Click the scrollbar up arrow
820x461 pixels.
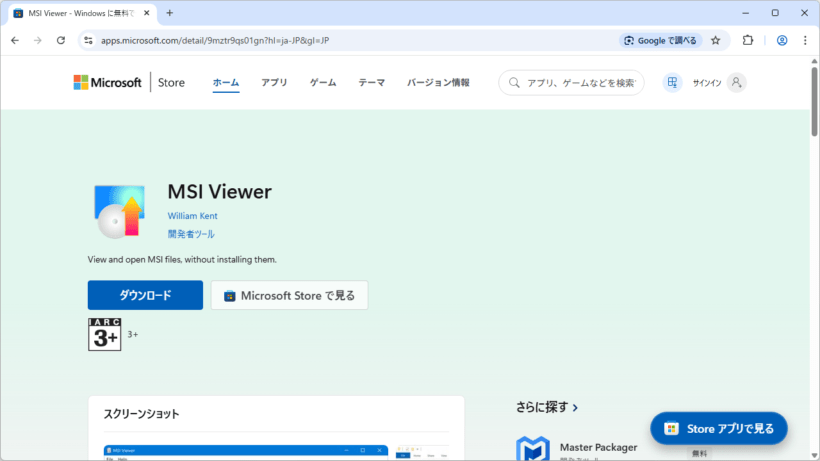(814, 61)
